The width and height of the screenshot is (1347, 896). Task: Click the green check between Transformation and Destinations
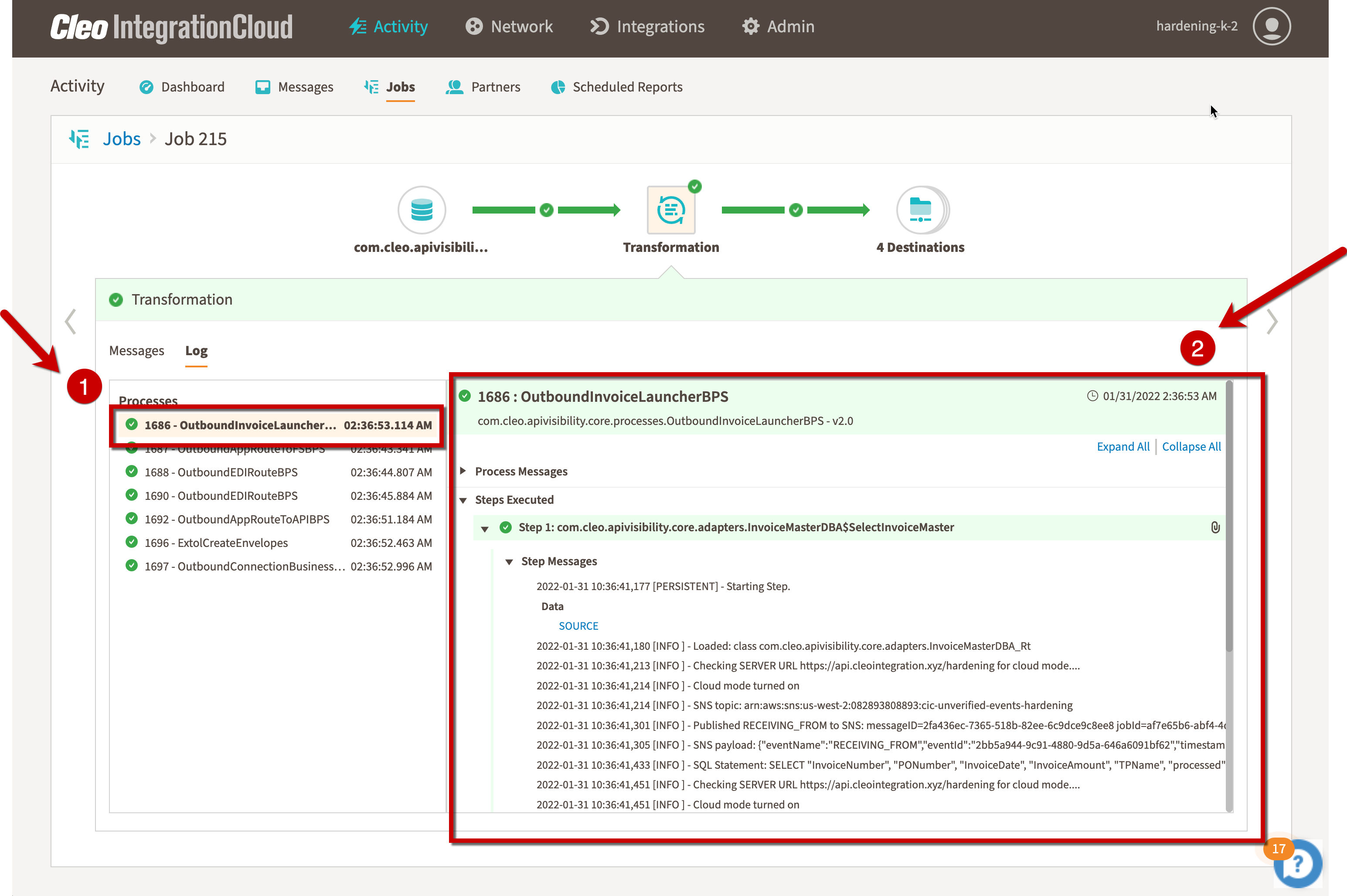click(x=796, y=210)
